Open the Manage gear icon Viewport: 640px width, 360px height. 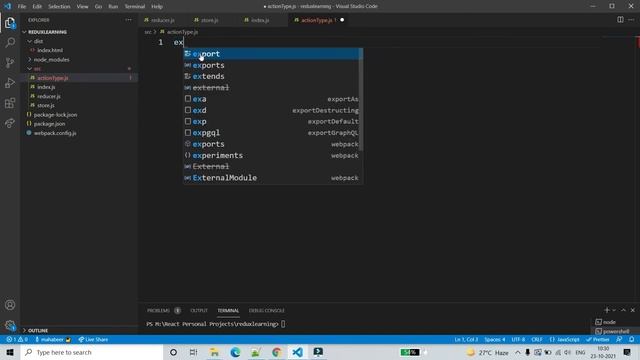point(10,325)
